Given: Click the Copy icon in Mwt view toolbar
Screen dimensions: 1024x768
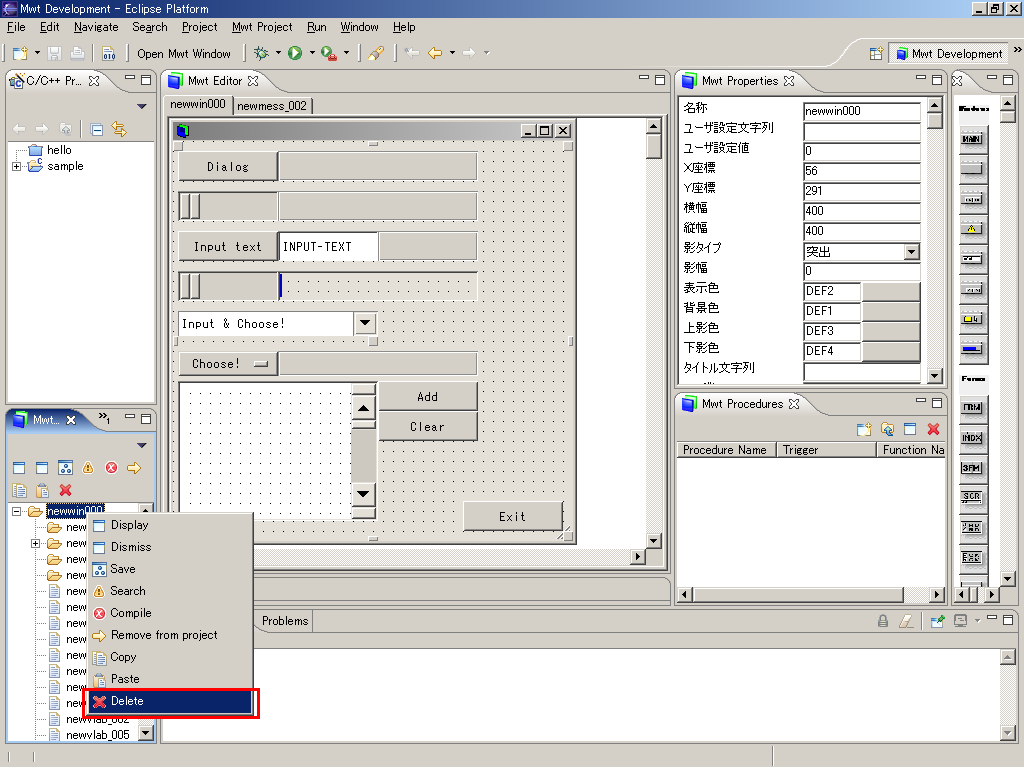Looking at the screenshot, I should [20, 490].
